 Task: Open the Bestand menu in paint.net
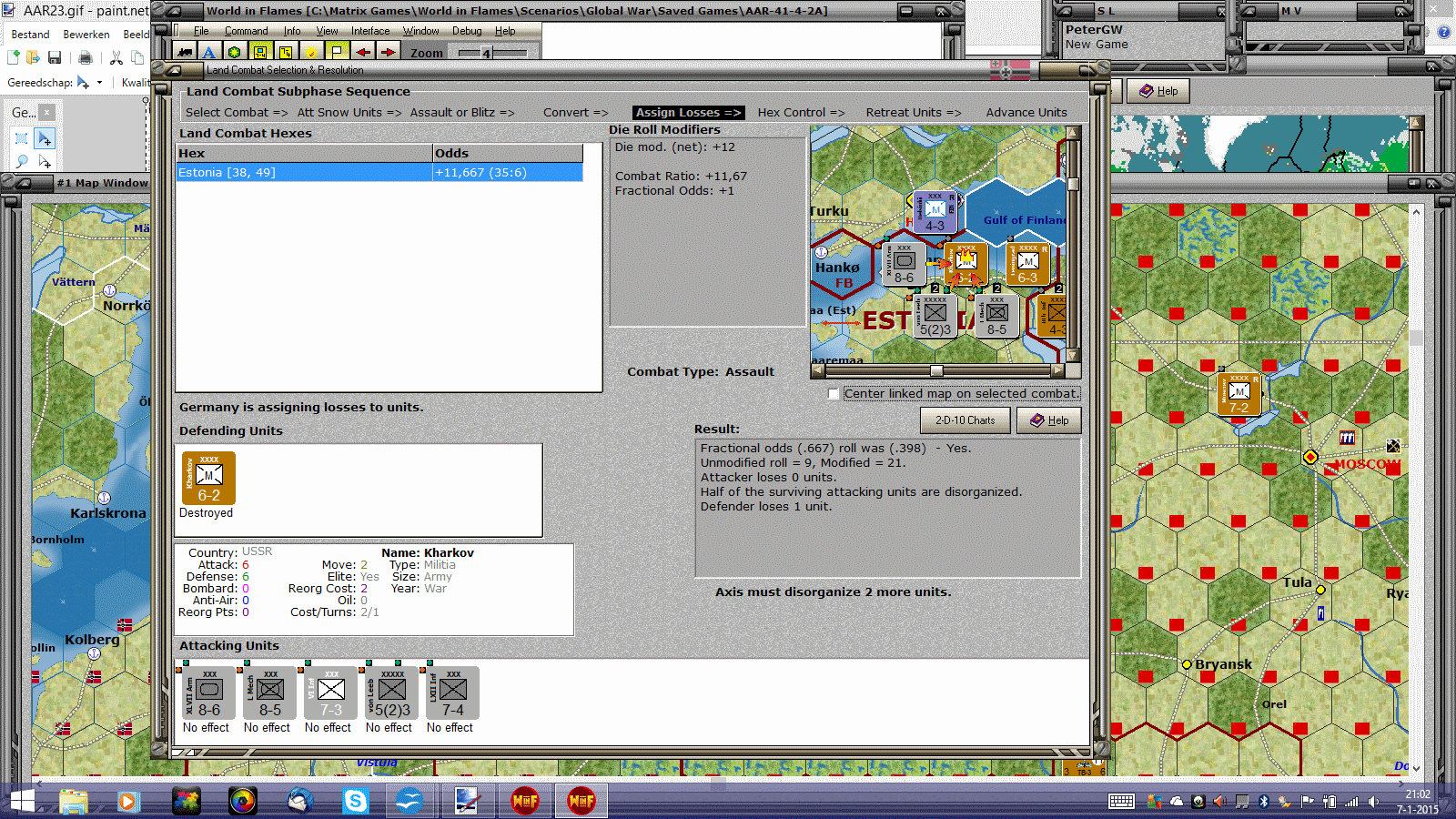pyautogui.click(x=30, y=35)
